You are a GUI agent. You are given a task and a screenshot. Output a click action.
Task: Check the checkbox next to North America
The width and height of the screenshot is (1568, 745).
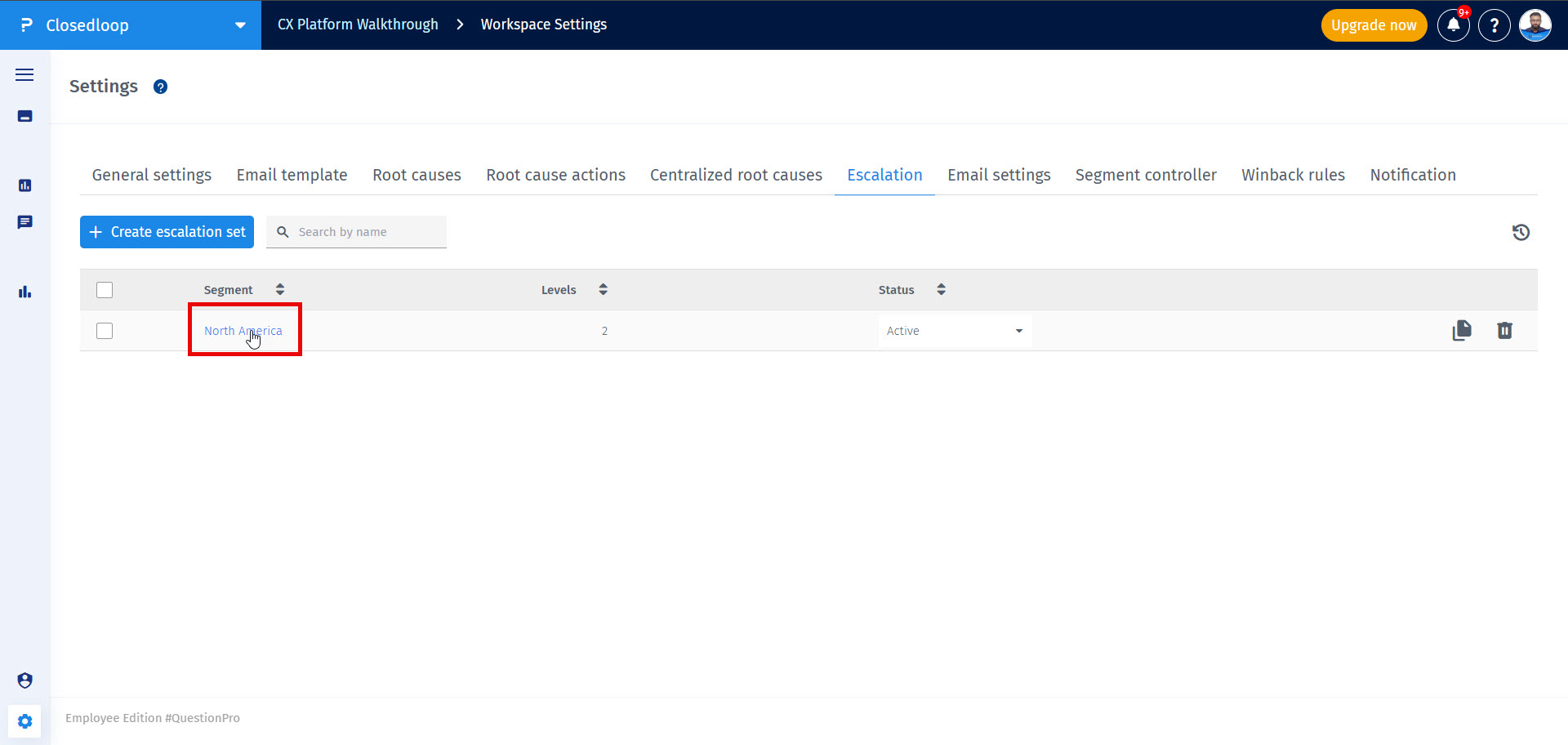105,331
